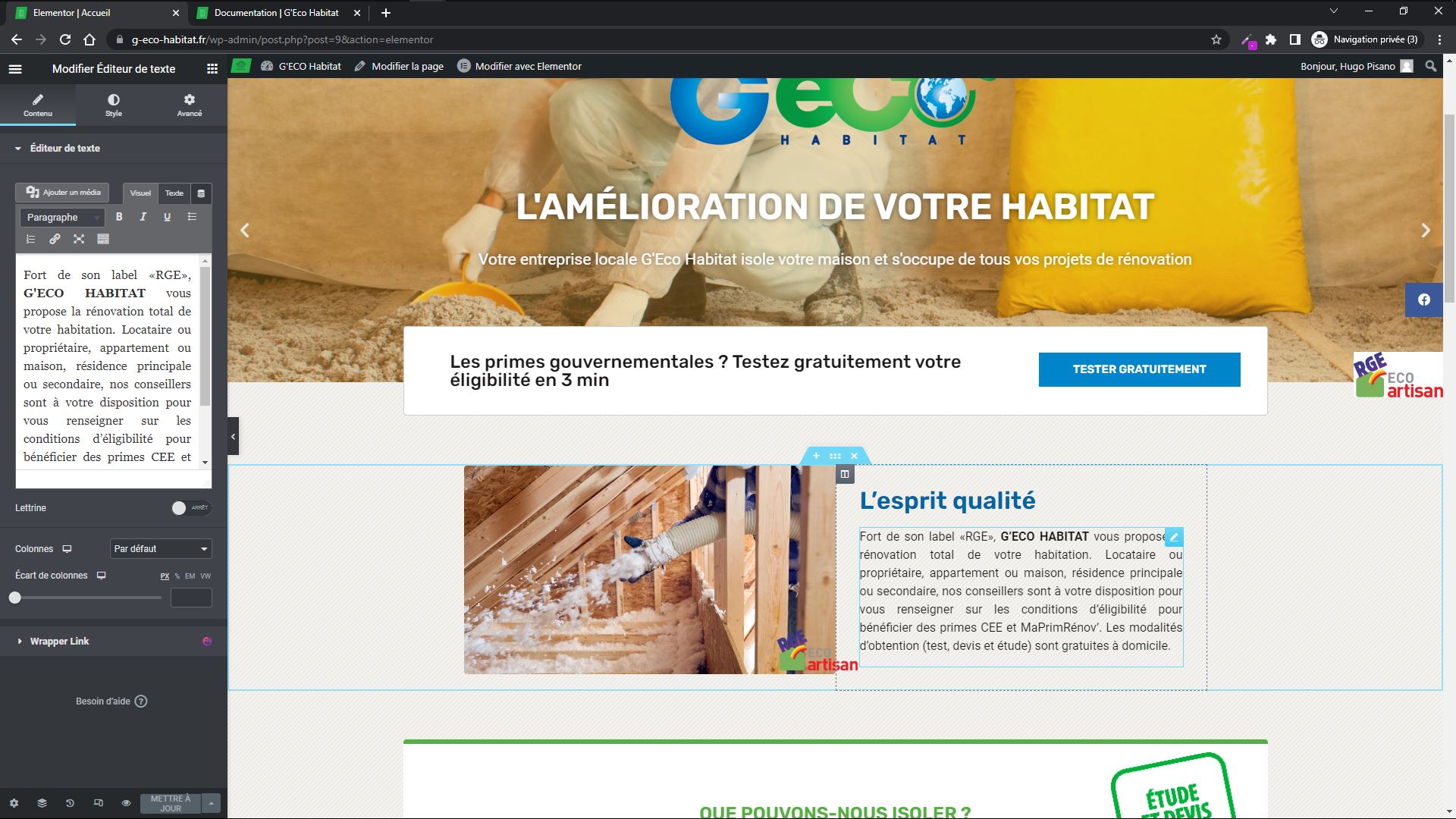This screenshot has width=1456, height=819.
Task: Click the TESTER GRATUITEMENT button
Action: (x=1139, y=369)
